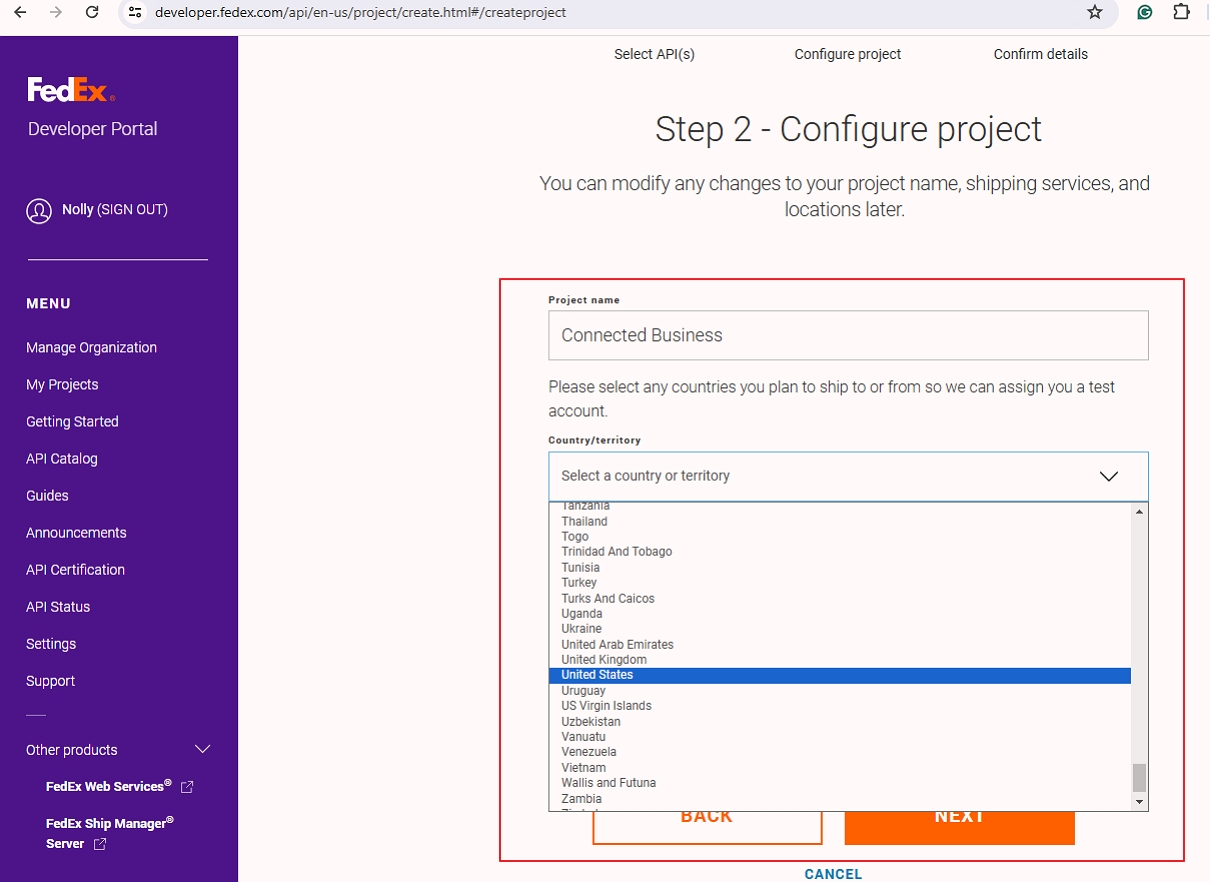Select Uruguay in the country list
The height and width of the screenshot is (882, 1210).
pyautogui.click(x=840, y=691)
